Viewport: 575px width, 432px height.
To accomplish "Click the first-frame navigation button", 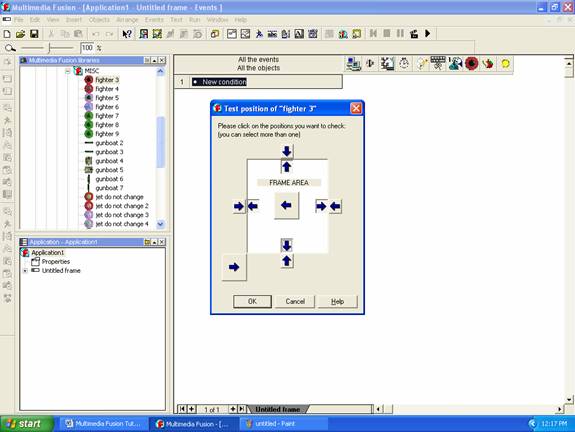I will 182,409.
